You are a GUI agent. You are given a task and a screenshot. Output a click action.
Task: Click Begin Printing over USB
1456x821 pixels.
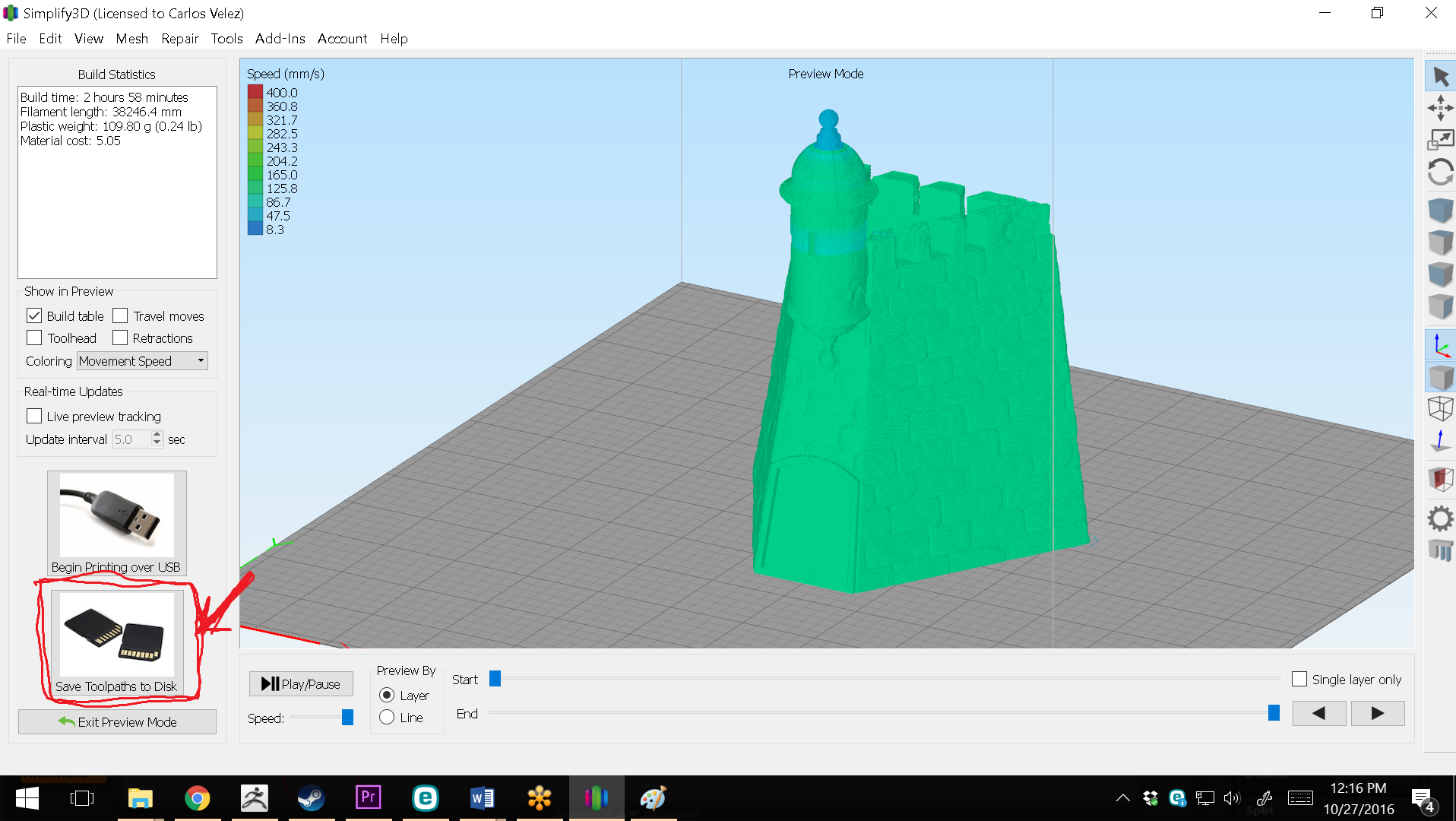pos(116,522)
